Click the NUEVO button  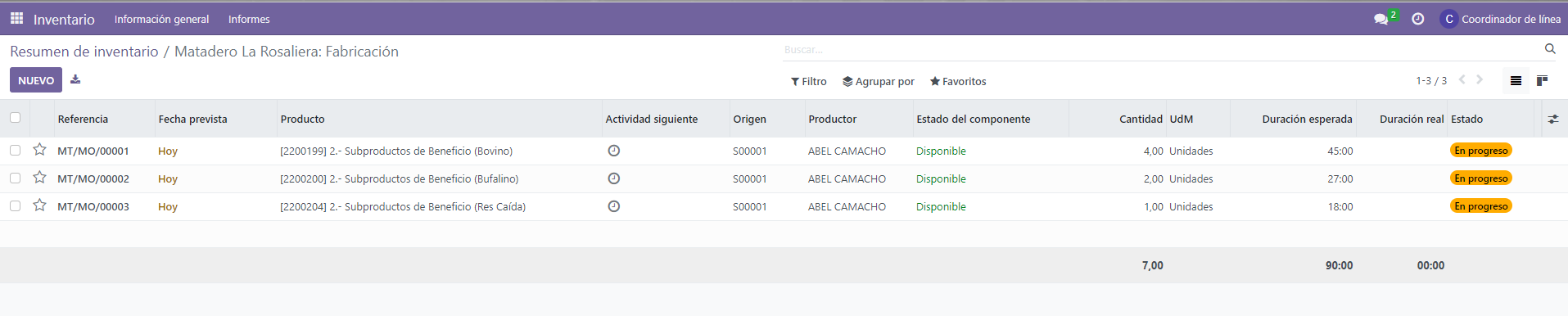coord(36,80)
